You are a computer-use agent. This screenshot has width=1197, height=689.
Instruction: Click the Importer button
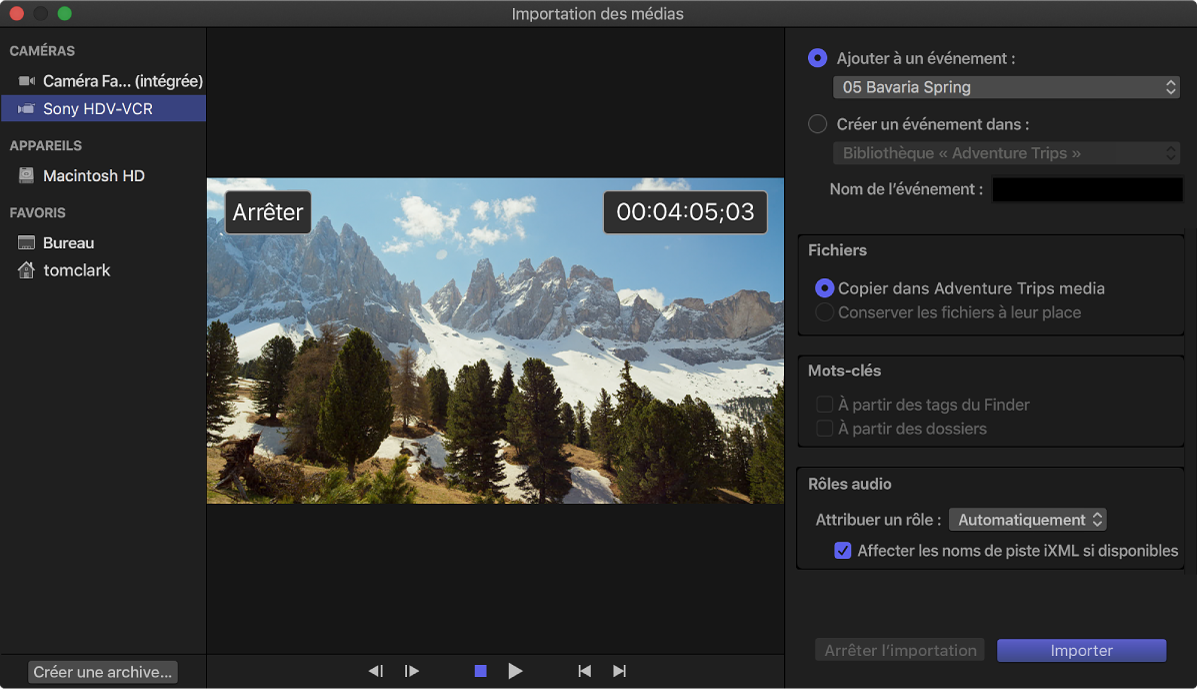(1081, 650)
